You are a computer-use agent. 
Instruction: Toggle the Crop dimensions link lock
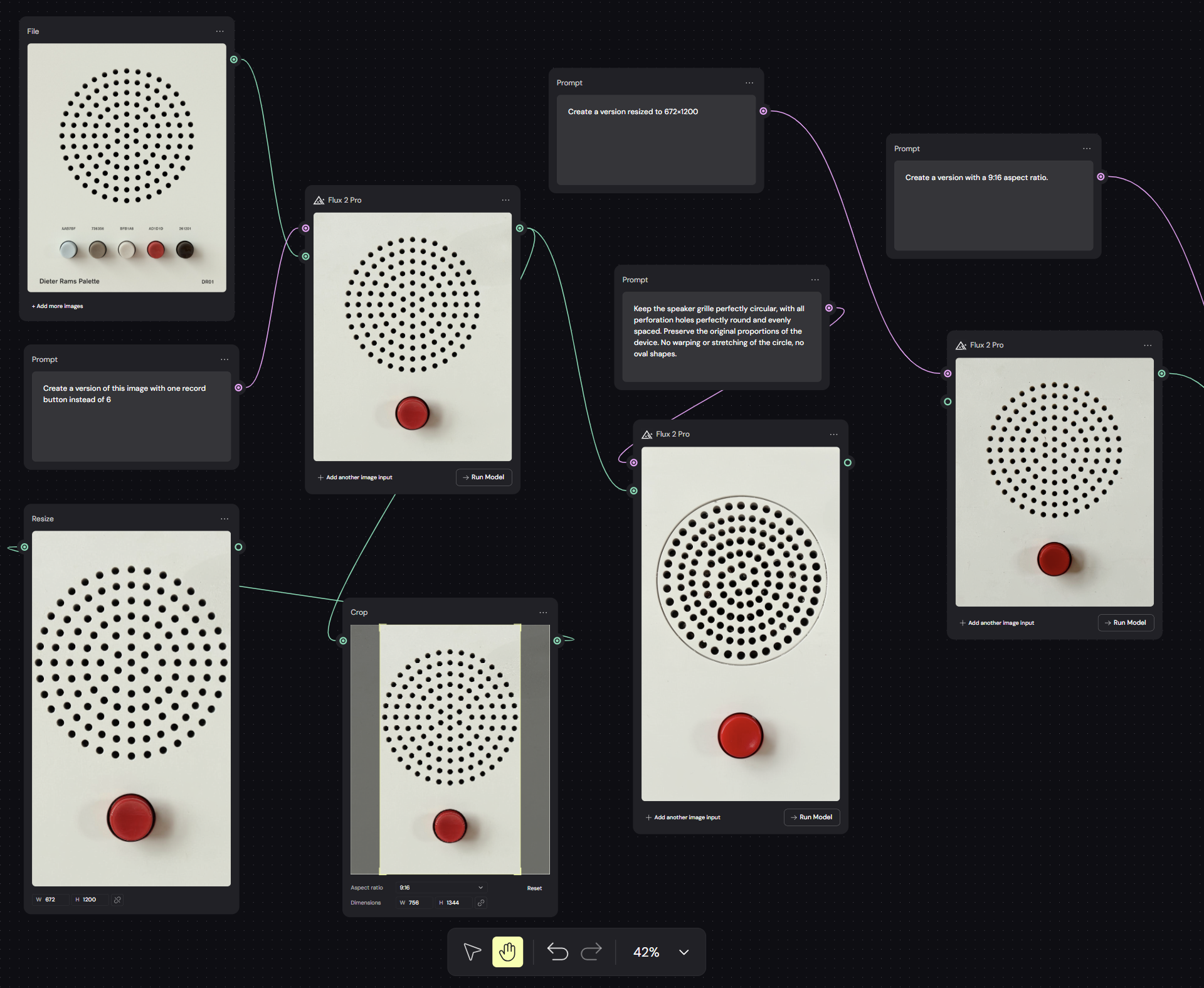coord(481,903)
